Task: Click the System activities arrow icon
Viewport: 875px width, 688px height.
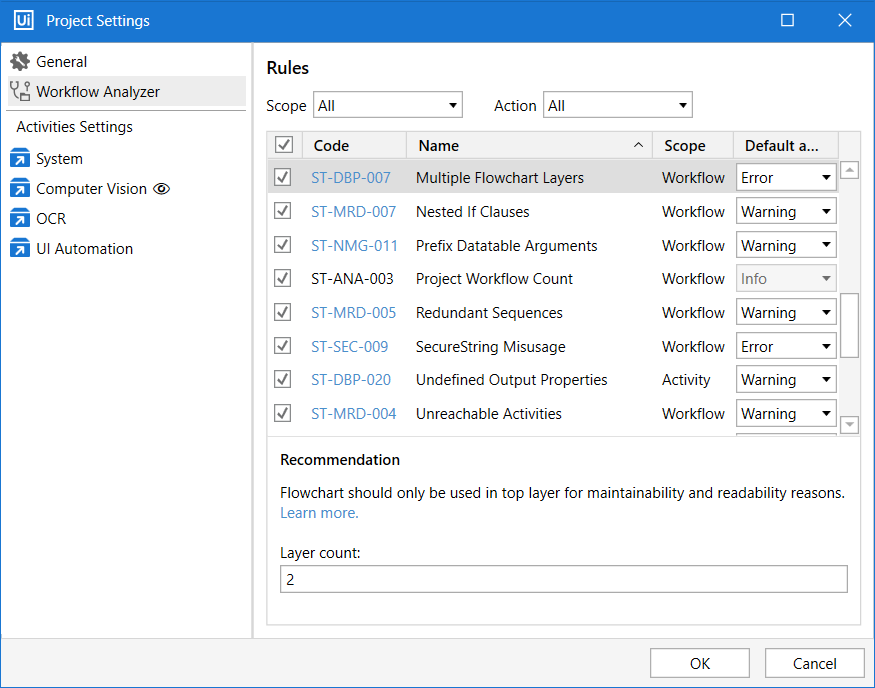Action: click(20, 159)
